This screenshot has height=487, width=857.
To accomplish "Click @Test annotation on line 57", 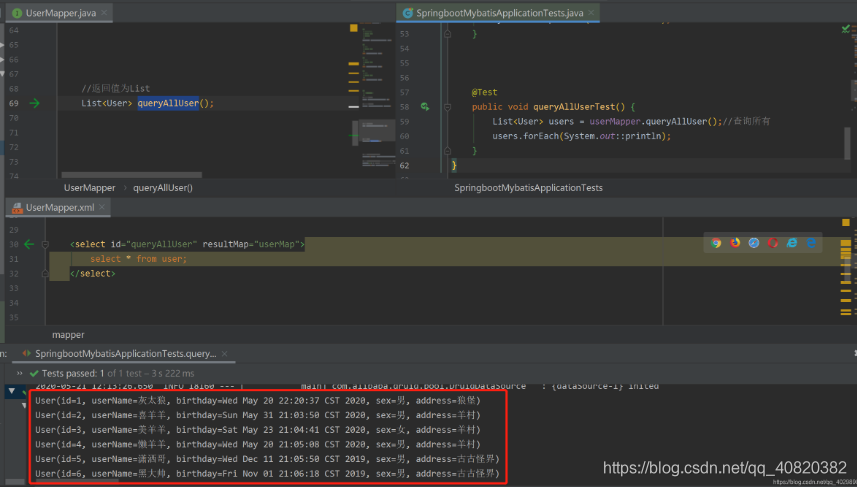I will click(485, 92).
